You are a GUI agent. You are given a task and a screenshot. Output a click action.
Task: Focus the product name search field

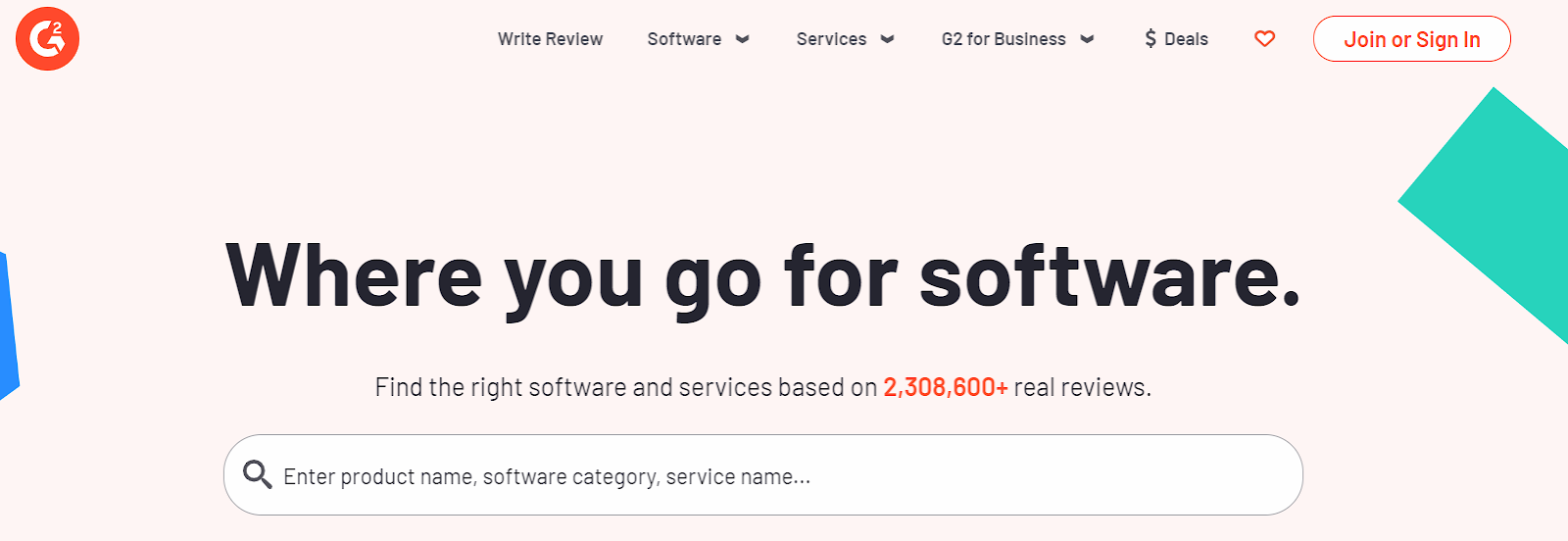pos(764,476)
